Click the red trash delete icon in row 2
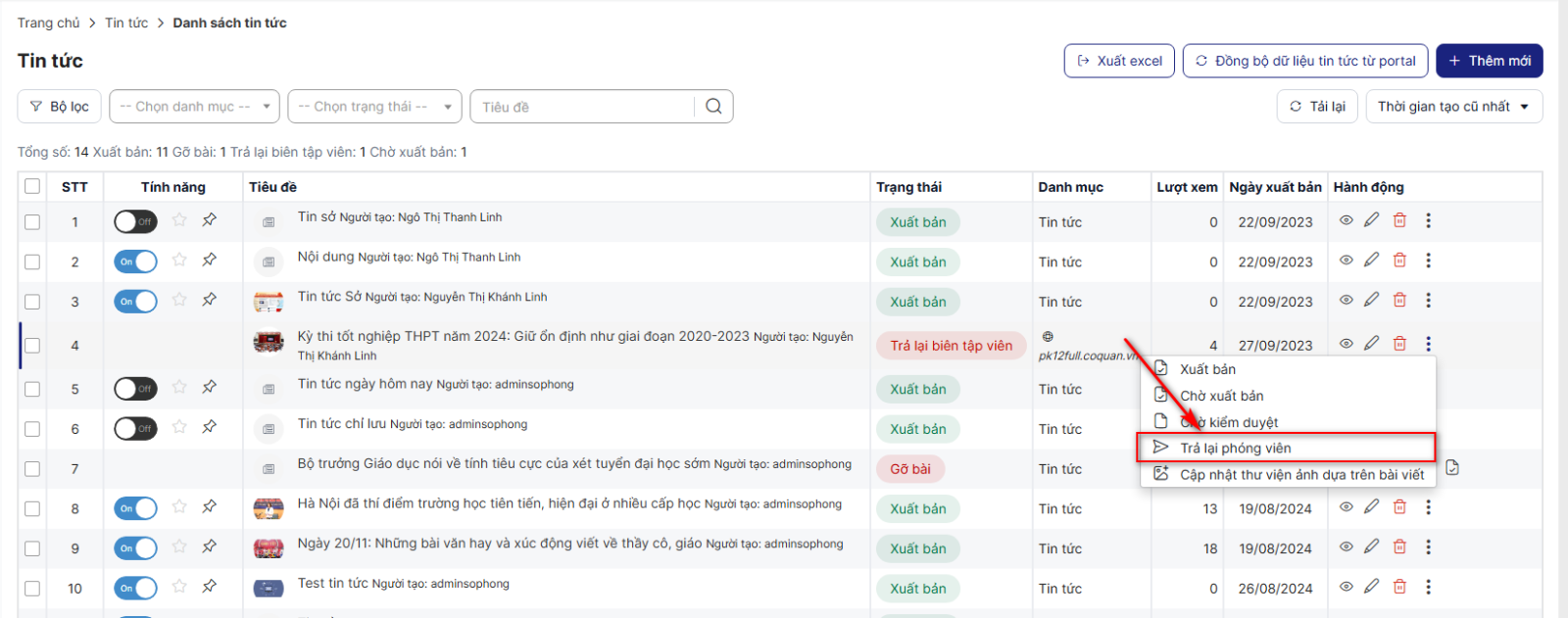This screenshot has height=618, width=1568. click(x=1399, y=261)
